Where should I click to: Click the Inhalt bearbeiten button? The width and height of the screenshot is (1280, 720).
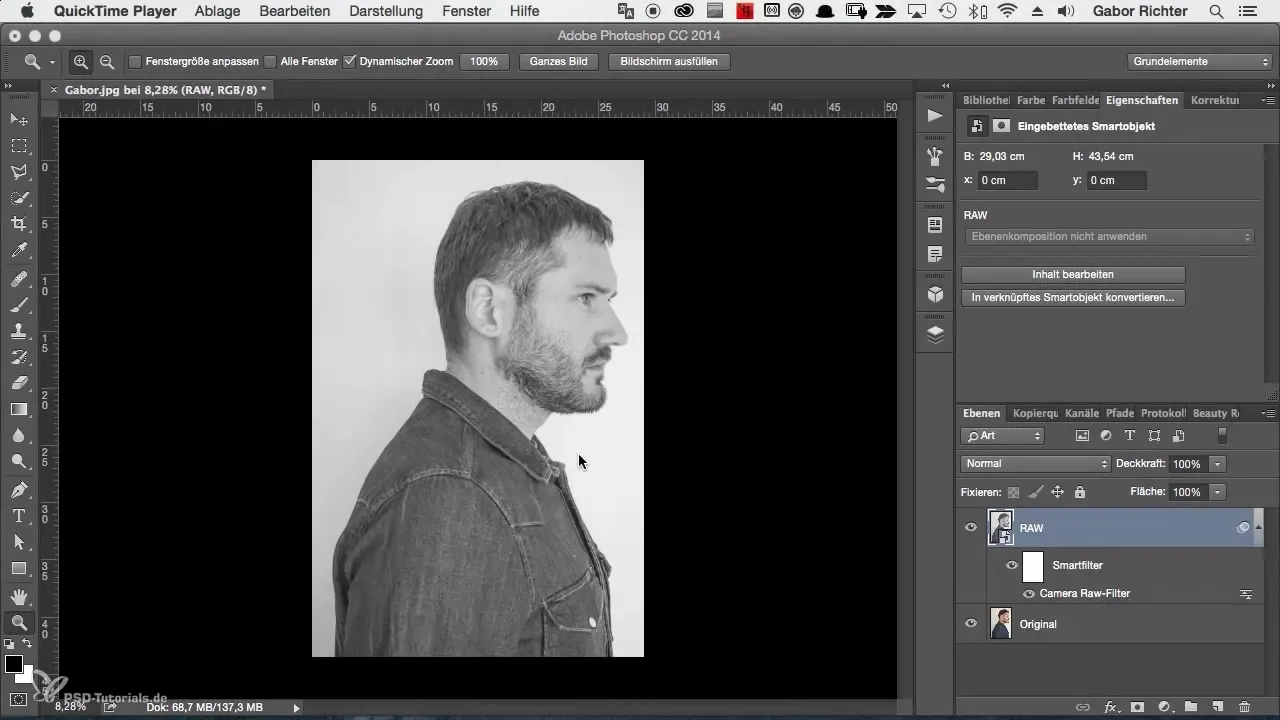pos(1073,274)
